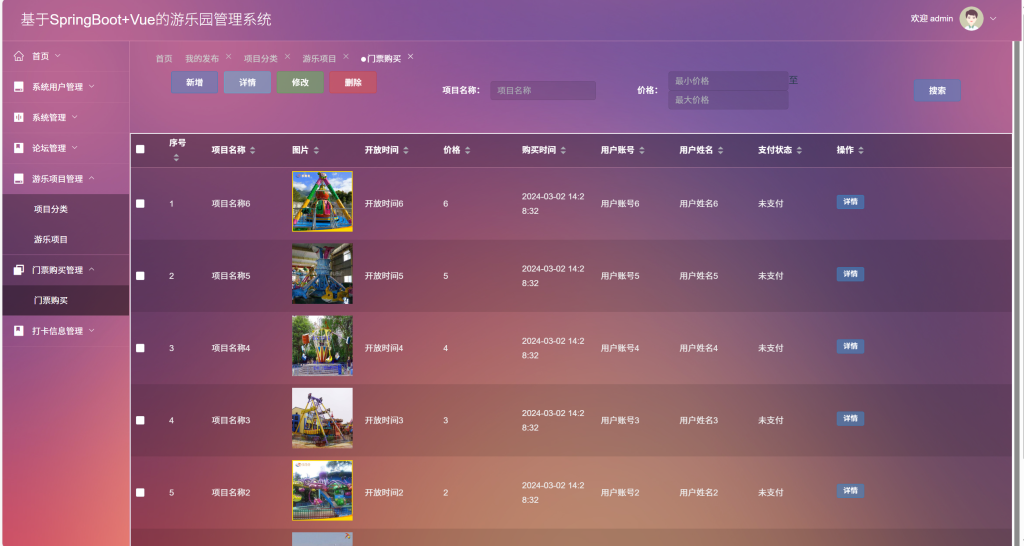
Task: Expand the 系统用户管理 menu chevron
Action: 91,86
